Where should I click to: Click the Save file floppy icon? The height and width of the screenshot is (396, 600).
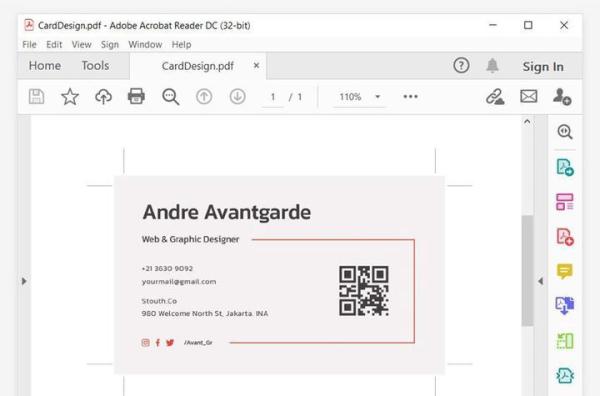tap(36, 96)
